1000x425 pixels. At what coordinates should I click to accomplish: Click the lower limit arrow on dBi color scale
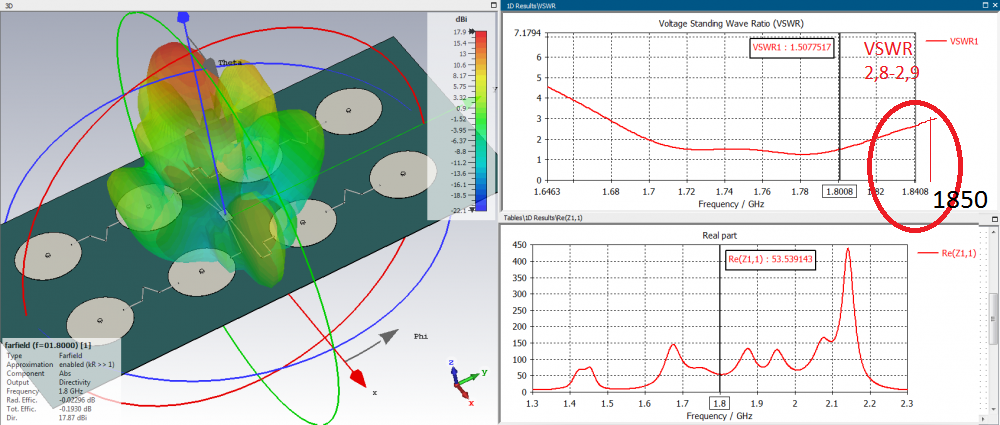pyautogui.click(x=472, y=209)
